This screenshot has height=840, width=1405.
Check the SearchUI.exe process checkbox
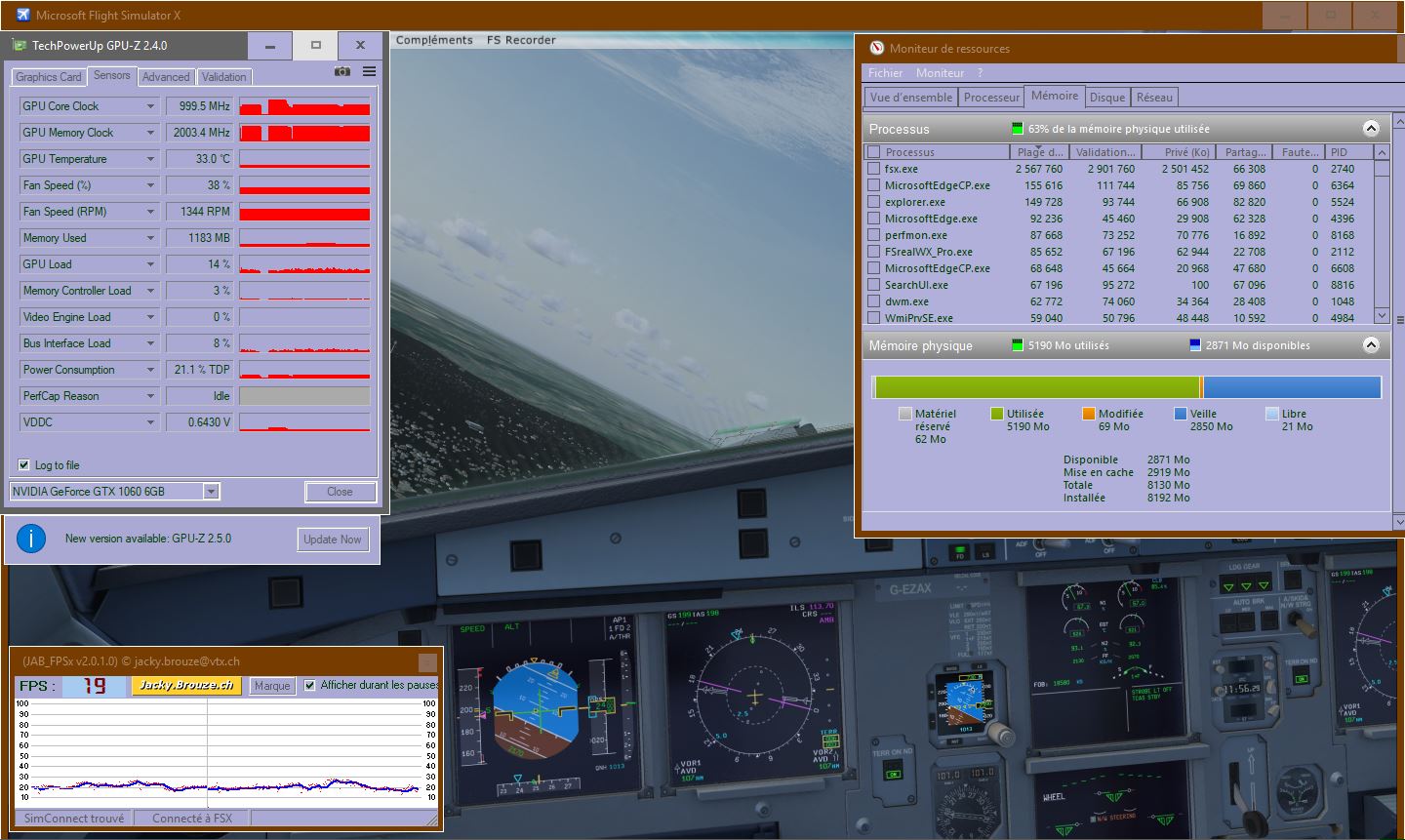point(874,285)
